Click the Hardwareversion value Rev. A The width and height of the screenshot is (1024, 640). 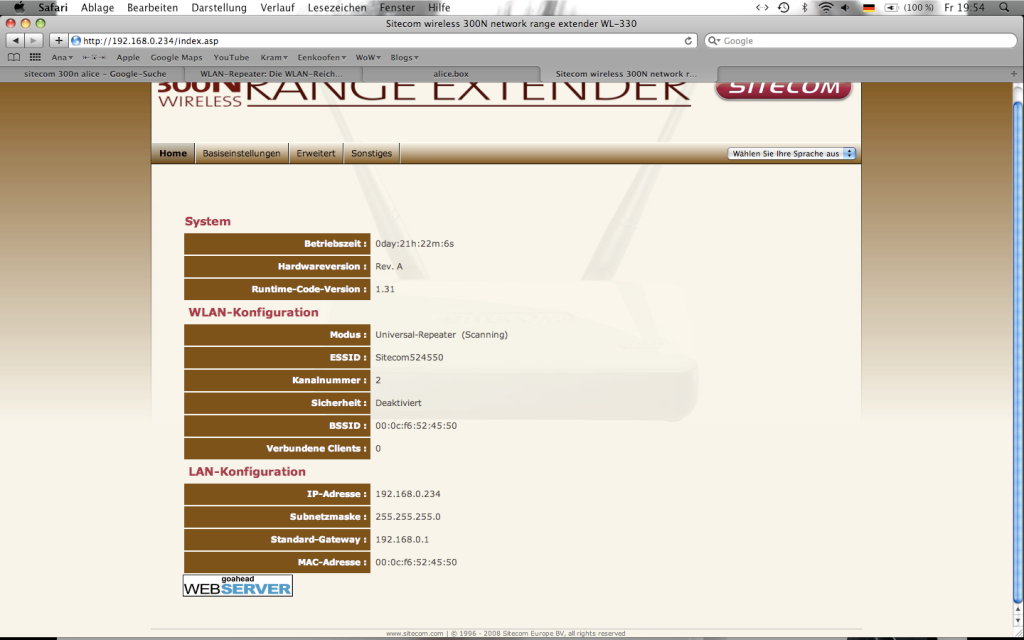coord(389,266)
